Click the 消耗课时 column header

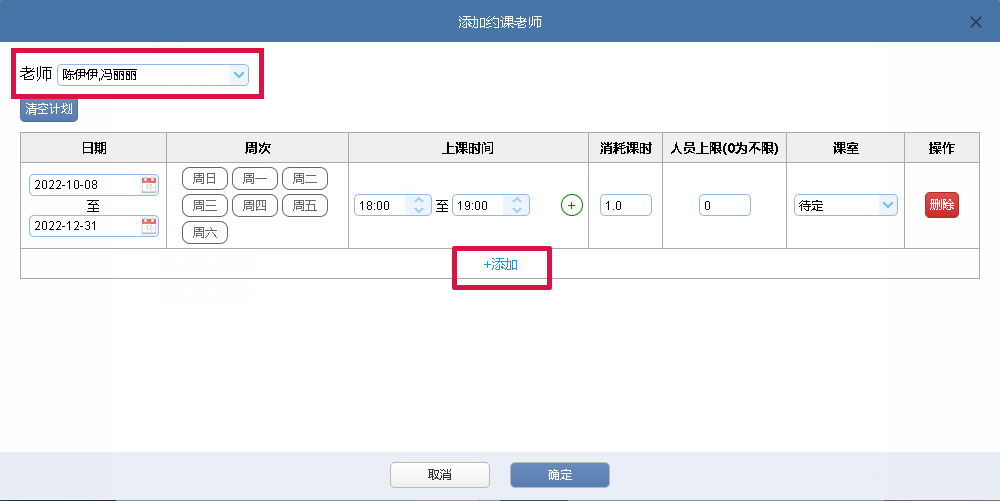[626, 148]
